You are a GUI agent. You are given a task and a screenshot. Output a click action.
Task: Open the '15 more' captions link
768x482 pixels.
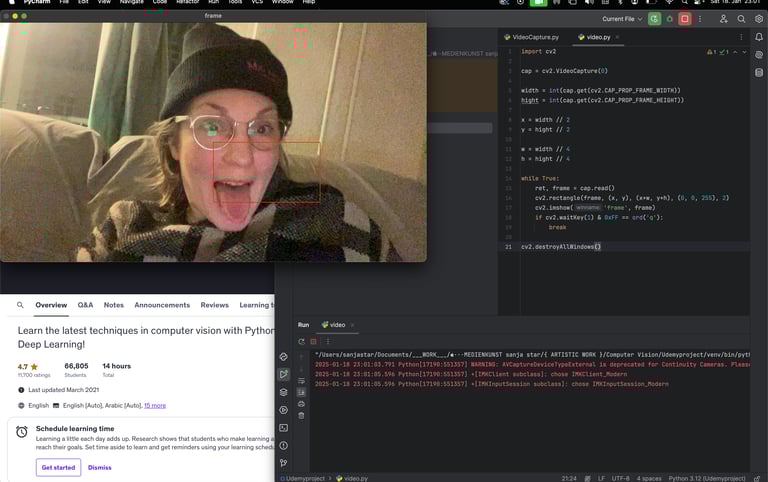[155, 406]
